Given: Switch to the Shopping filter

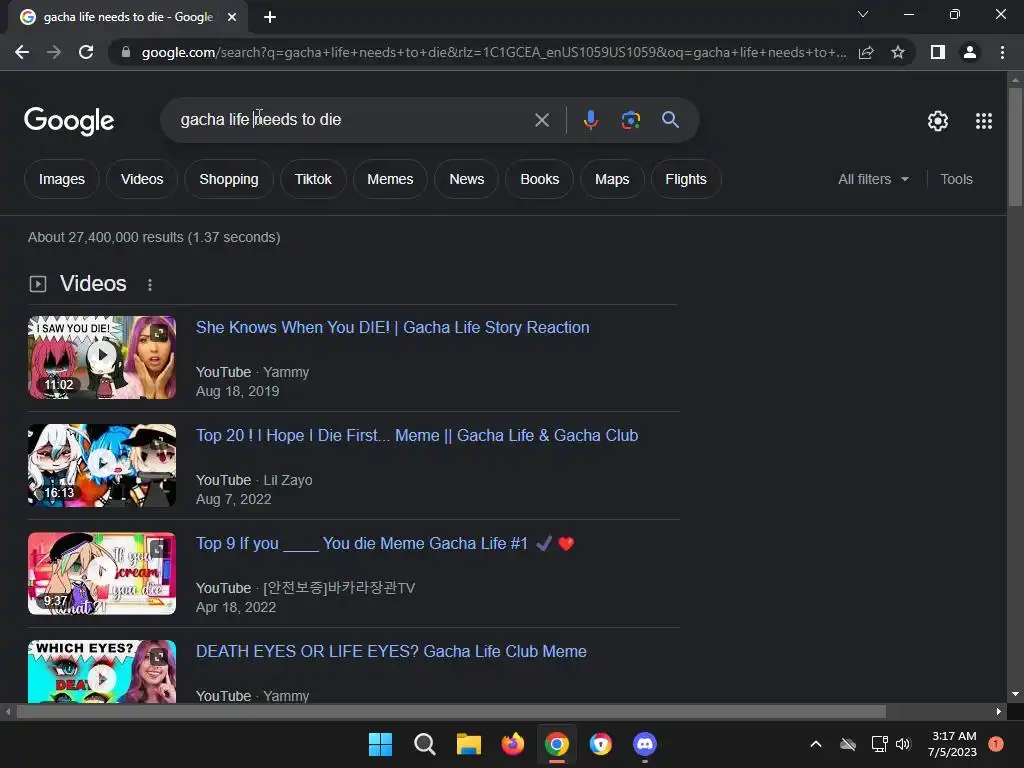Looking at the screenshot, I should coord(229,179).
